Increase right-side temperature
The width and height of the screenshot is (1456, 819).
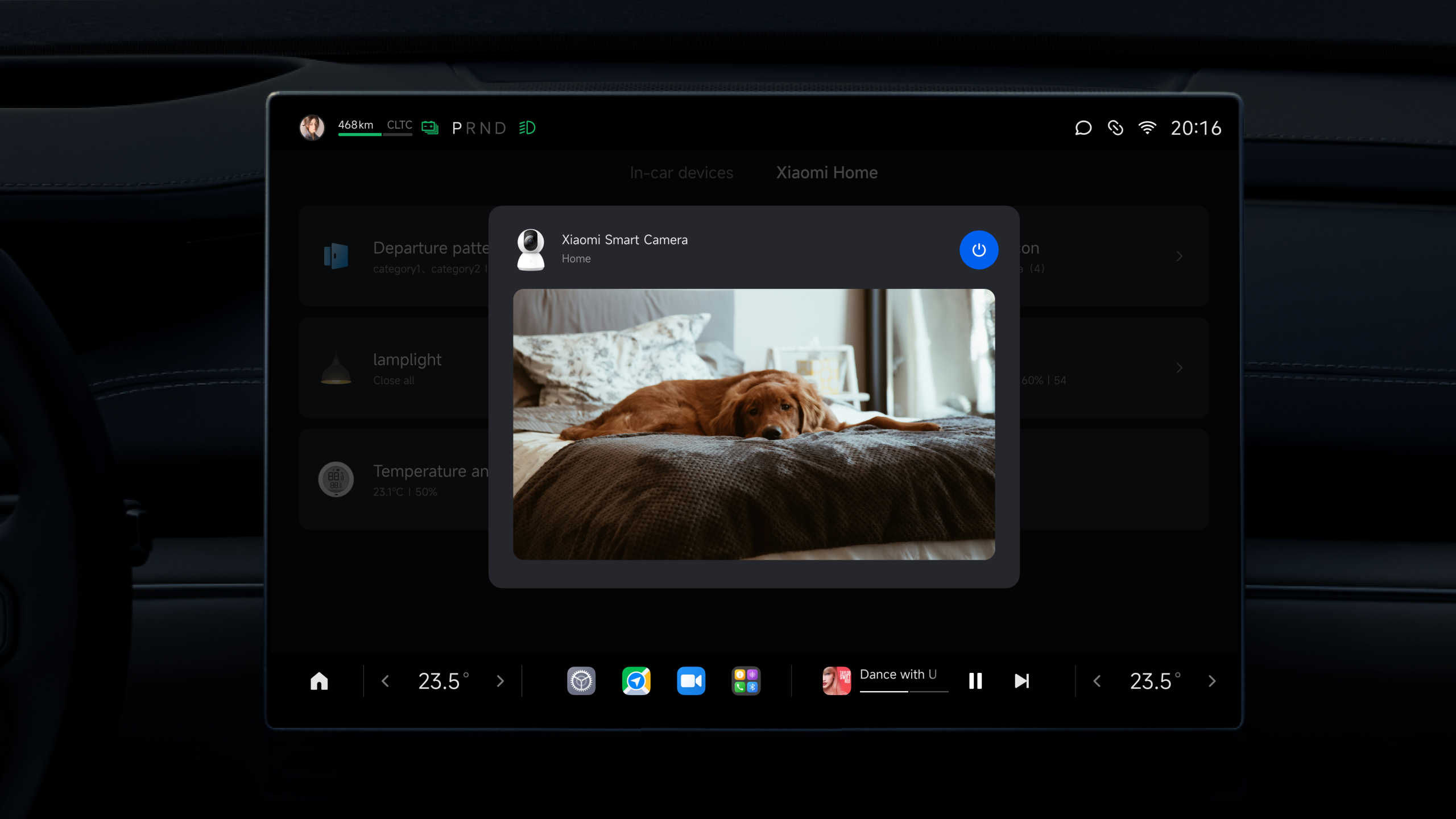(1212, 681)
